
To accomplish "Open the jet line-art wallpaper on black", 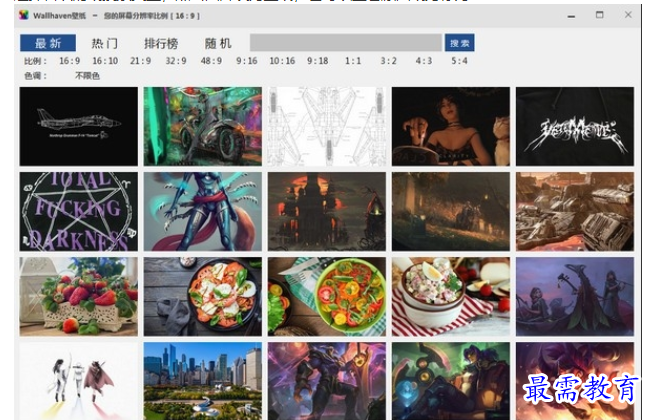I will [x=78, y=126].
